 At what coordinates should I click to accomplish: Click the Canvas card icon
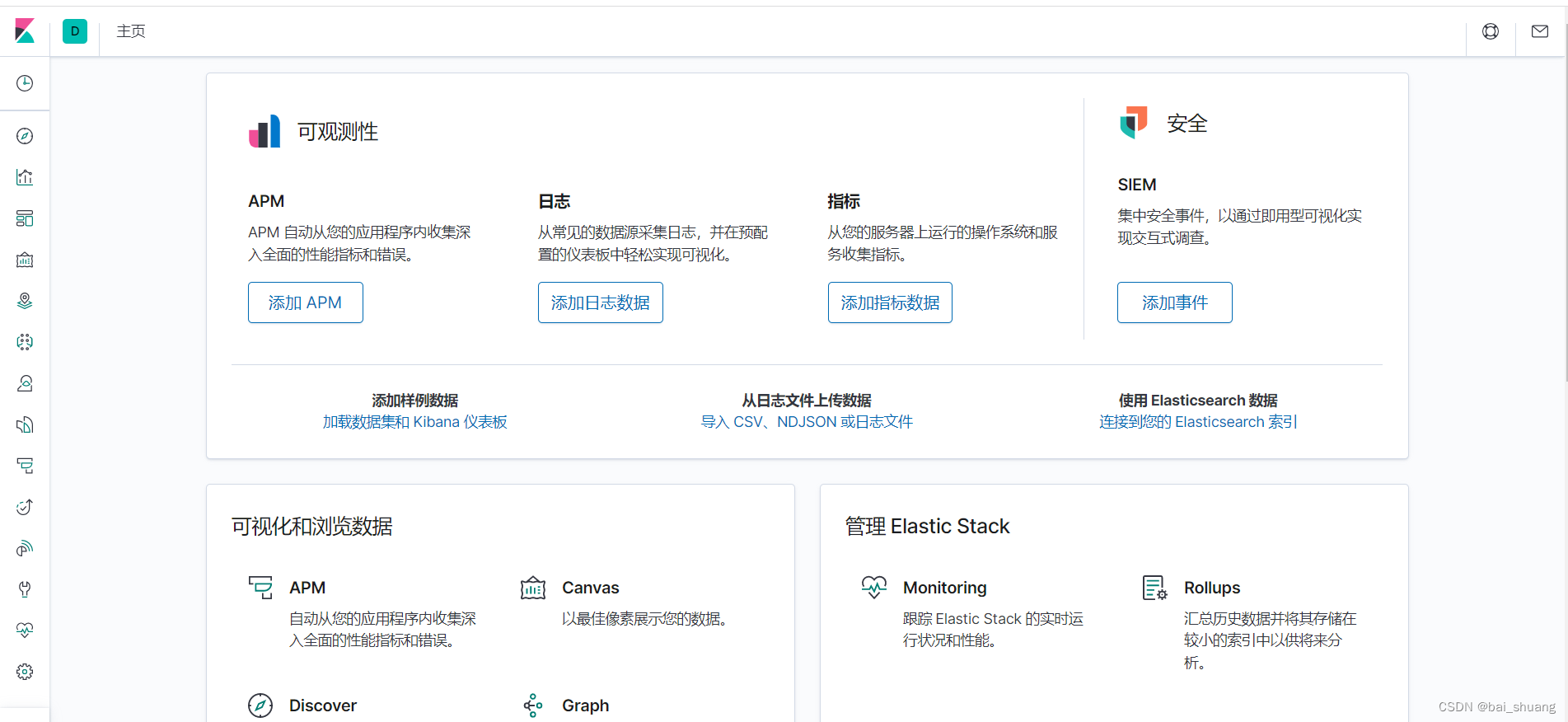533,588
